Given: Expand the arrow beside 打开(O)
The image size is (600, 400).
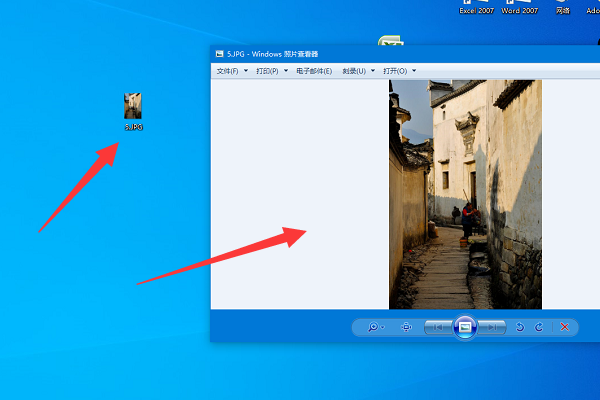Looking at the screenshot, I should coord(414,71).
